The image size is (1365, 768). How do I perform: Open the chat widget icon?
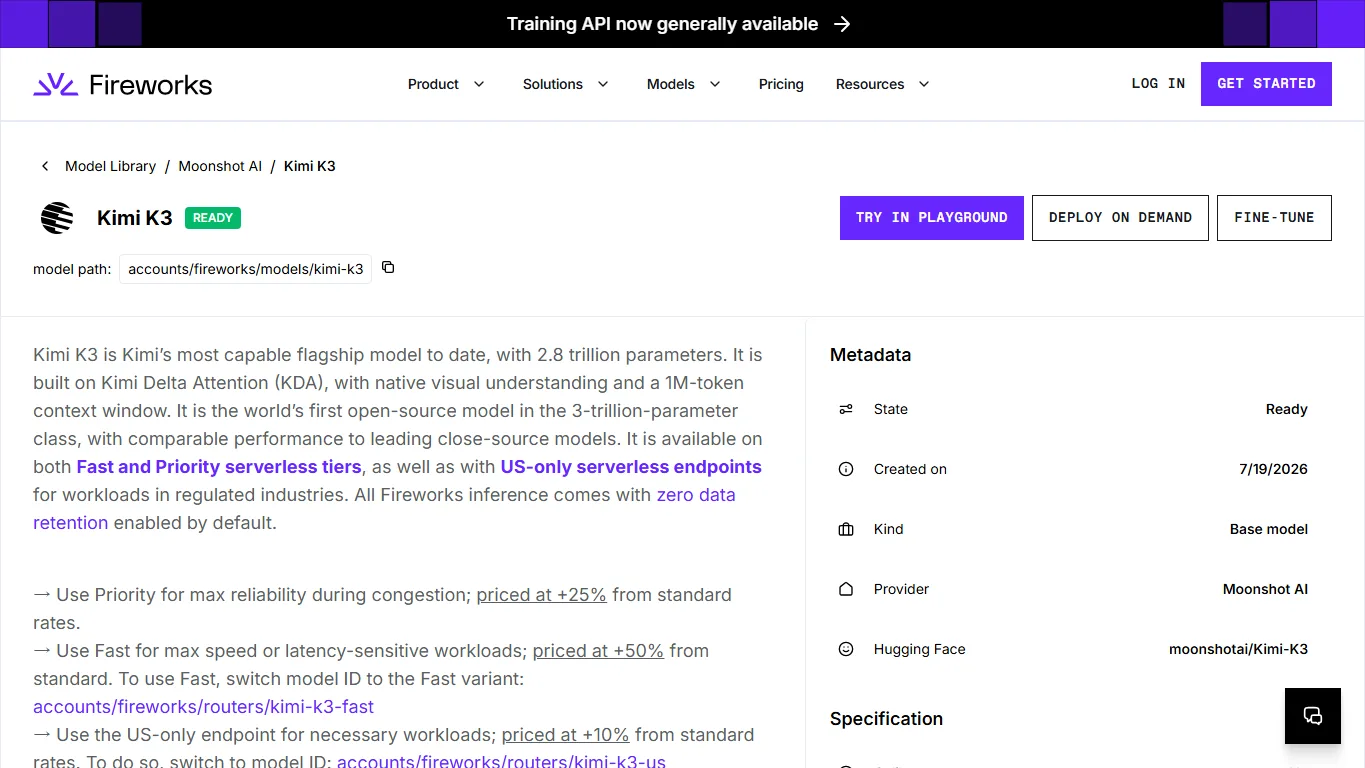coord(1313,716)
